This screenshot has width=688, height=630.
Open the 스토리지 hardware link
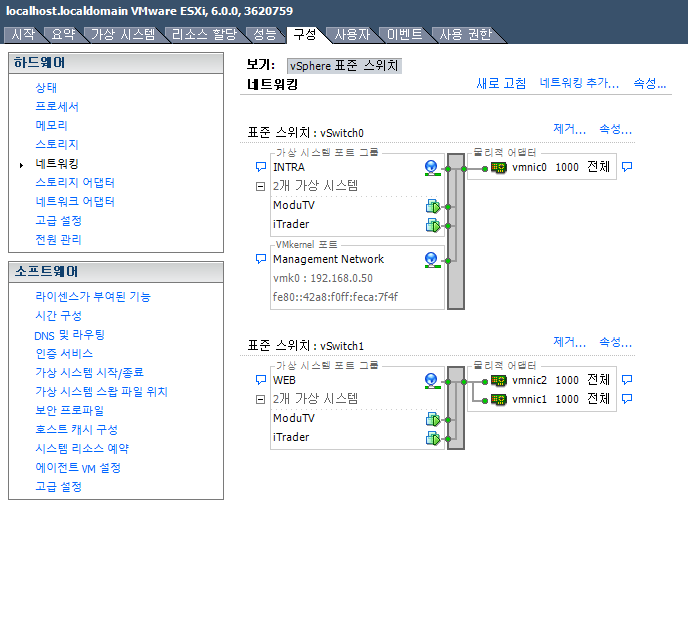pos(57,144)
